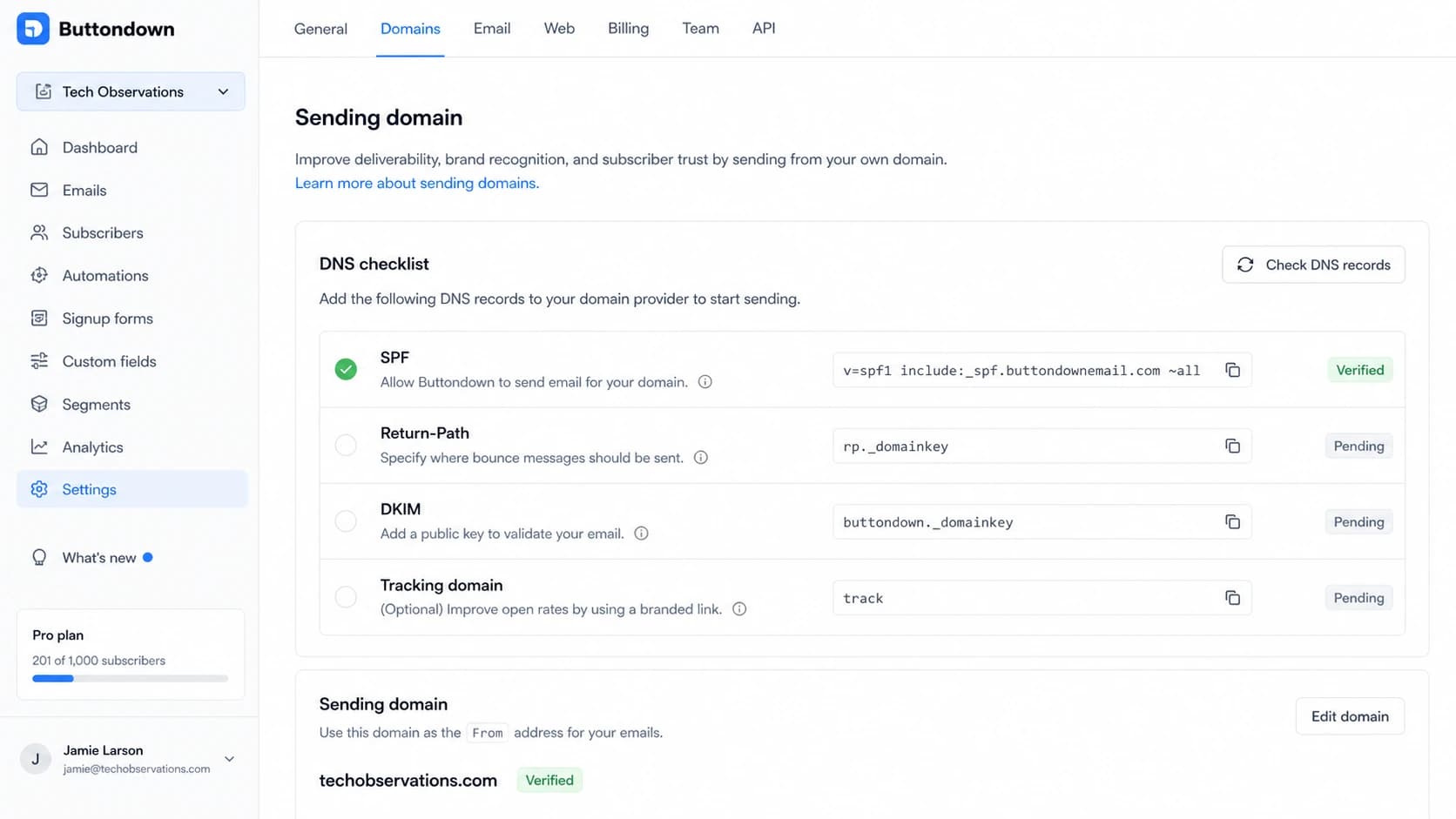Open the Email tab
The width and height of the screenshot is (1456, 819).
click(x=492, y=29)
